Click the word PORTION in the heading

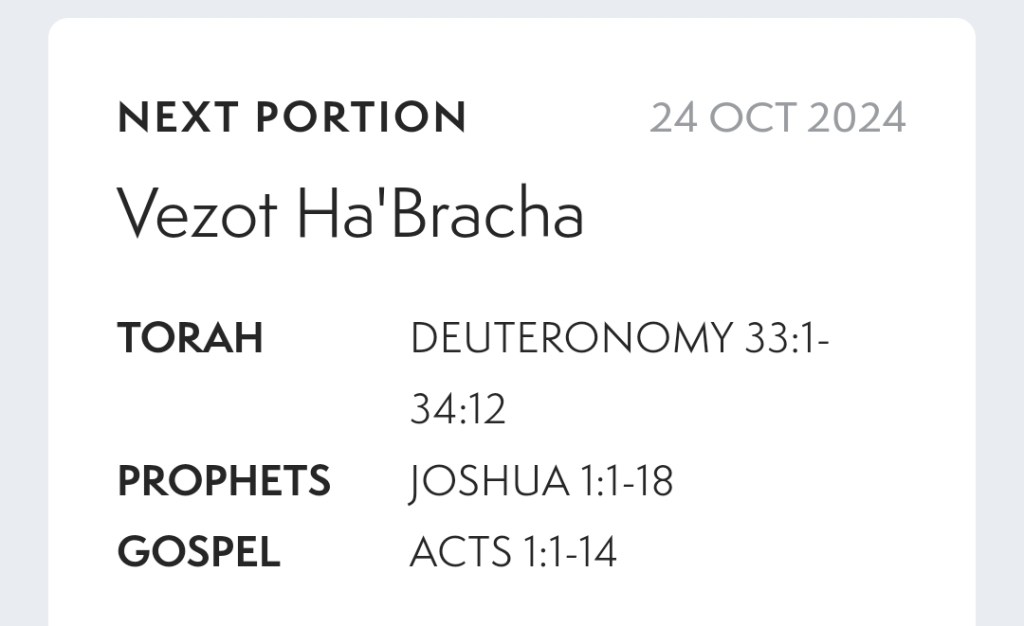[x=361, y=118]
